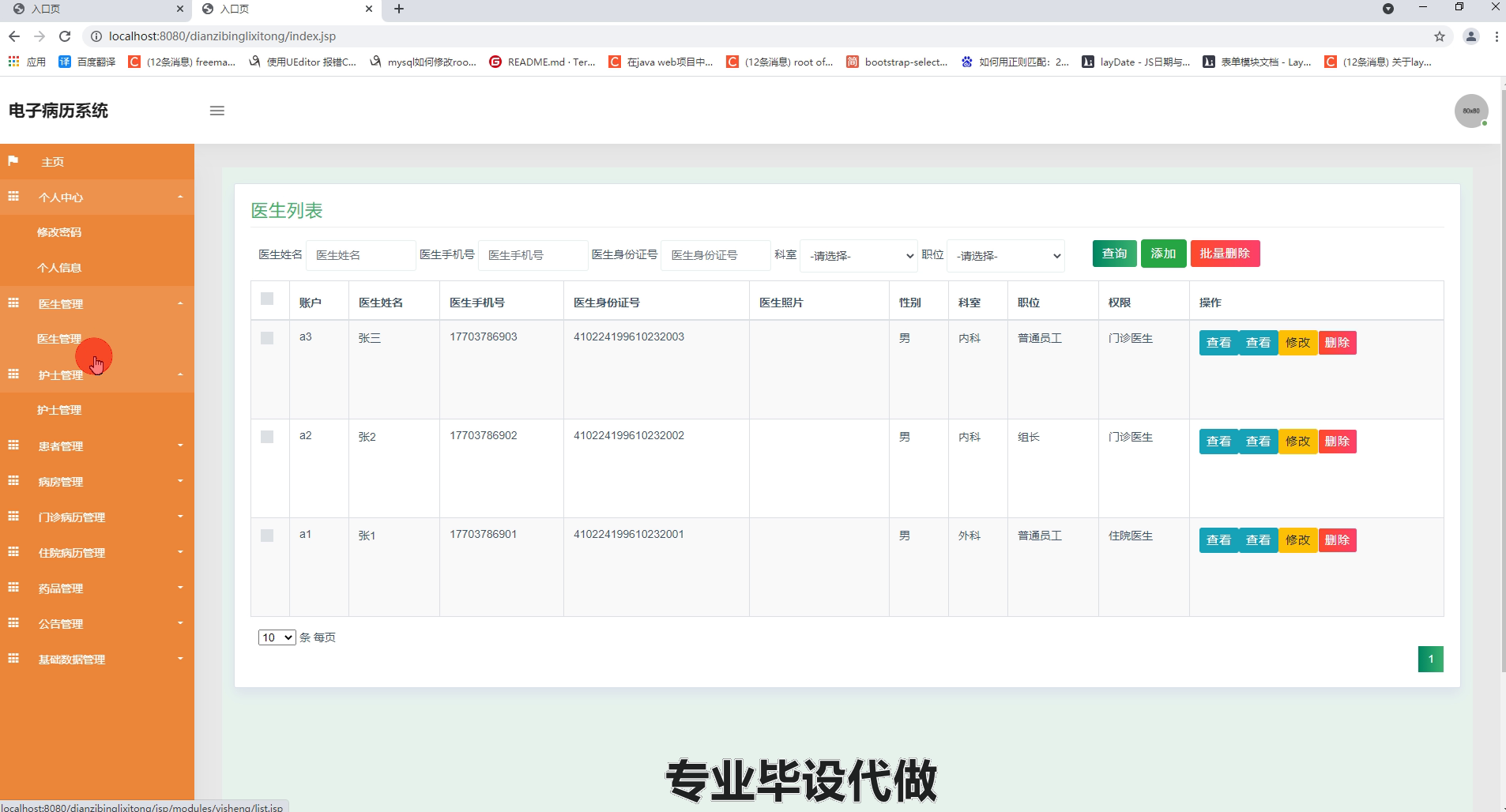The image size is (1506, 812).
Task: Click first 查看 button for 张1
Action: tap(1218, 540)
